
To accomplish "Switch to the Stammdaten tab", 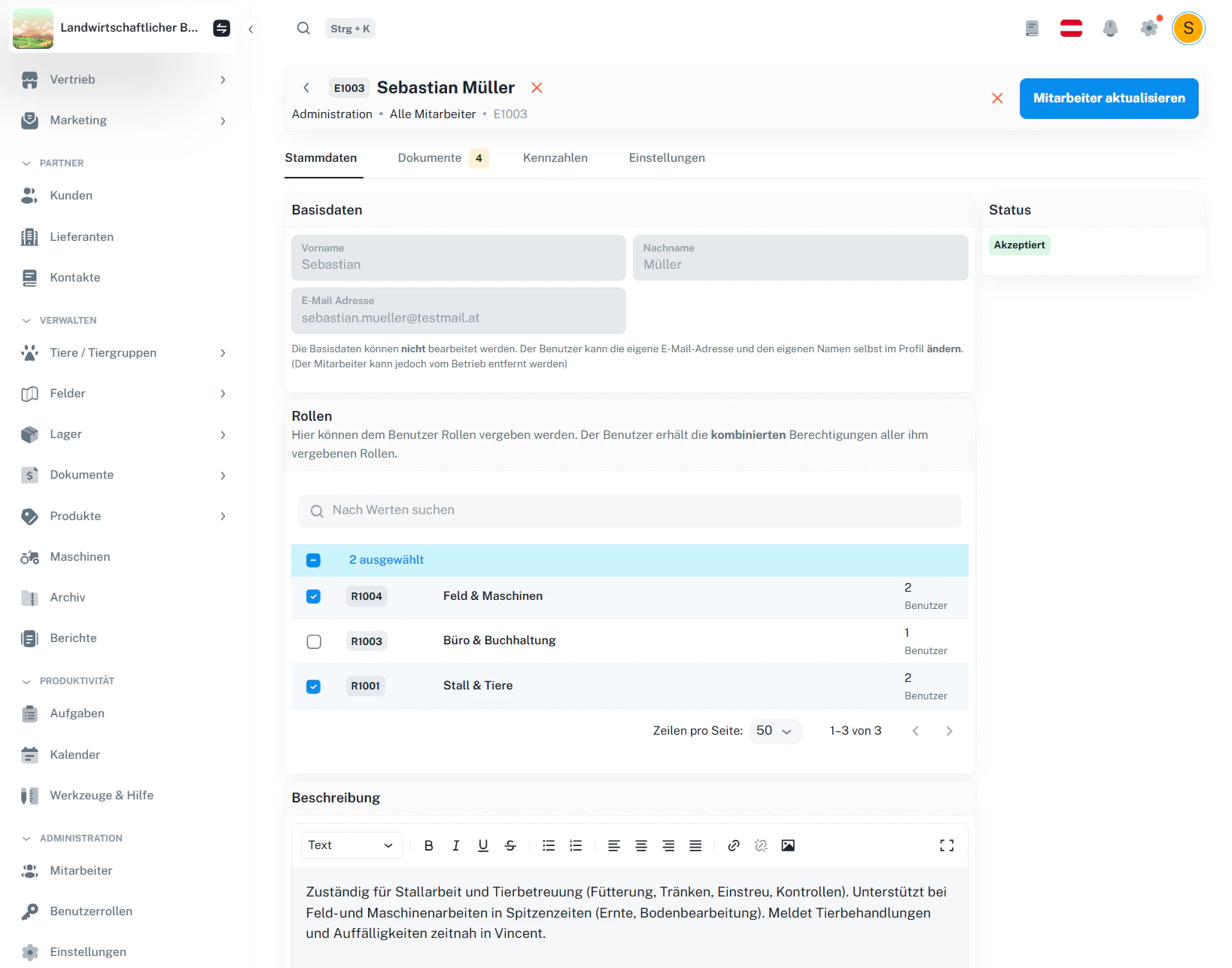I will point(321,158).
